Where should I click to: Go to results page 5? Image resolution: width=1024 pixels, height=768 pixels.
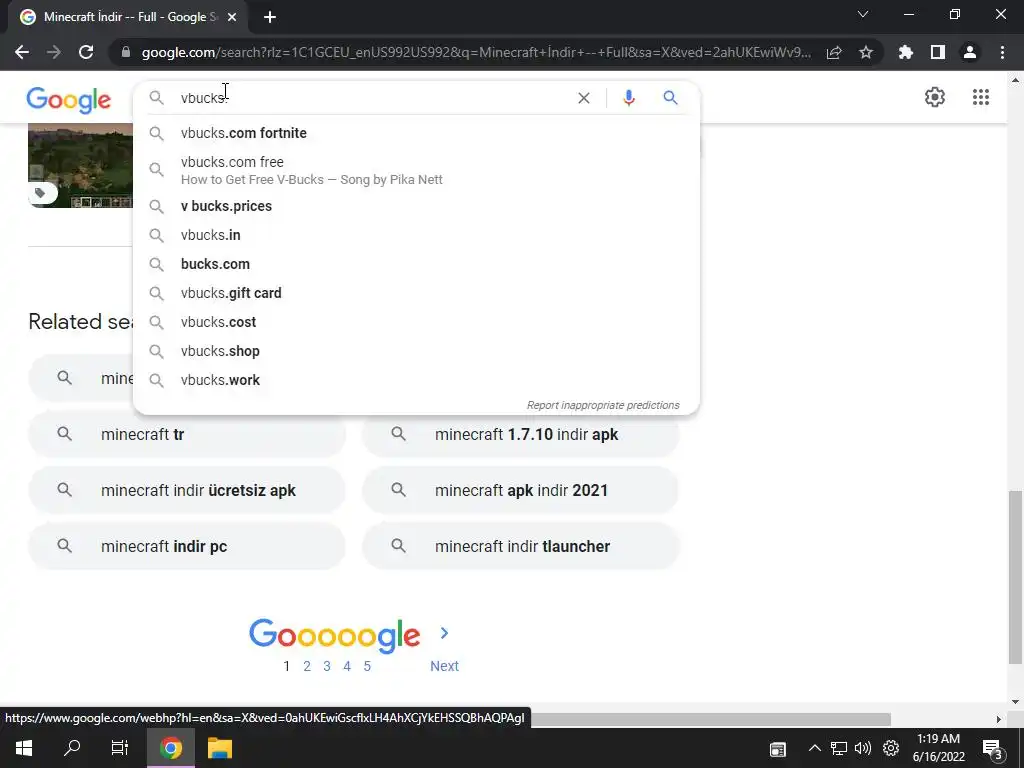(367, 666)
